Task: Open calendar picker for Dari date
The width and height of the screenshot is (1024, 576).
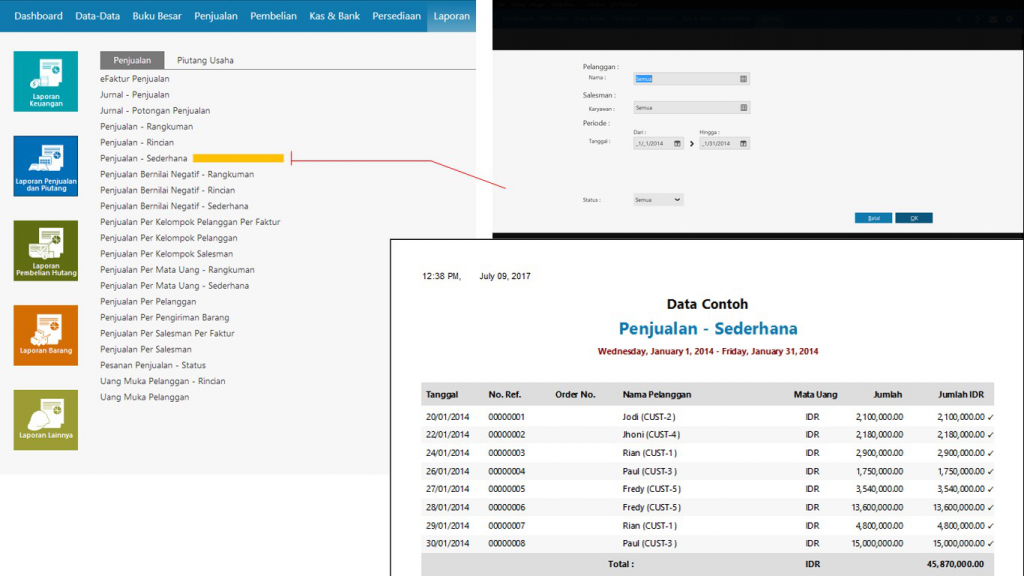Action: [677, 143]
